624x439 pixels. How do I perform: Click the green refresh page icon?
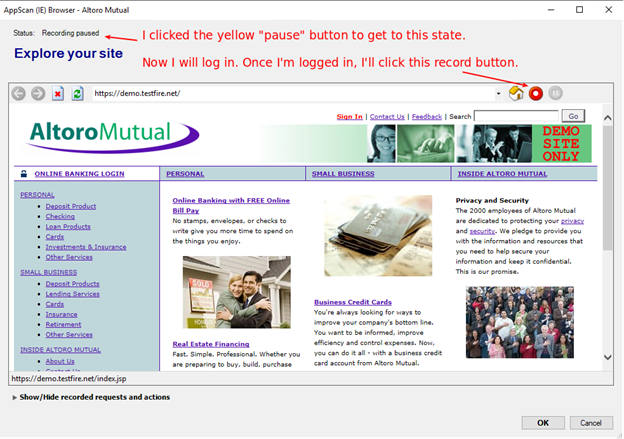pos(77,93)
